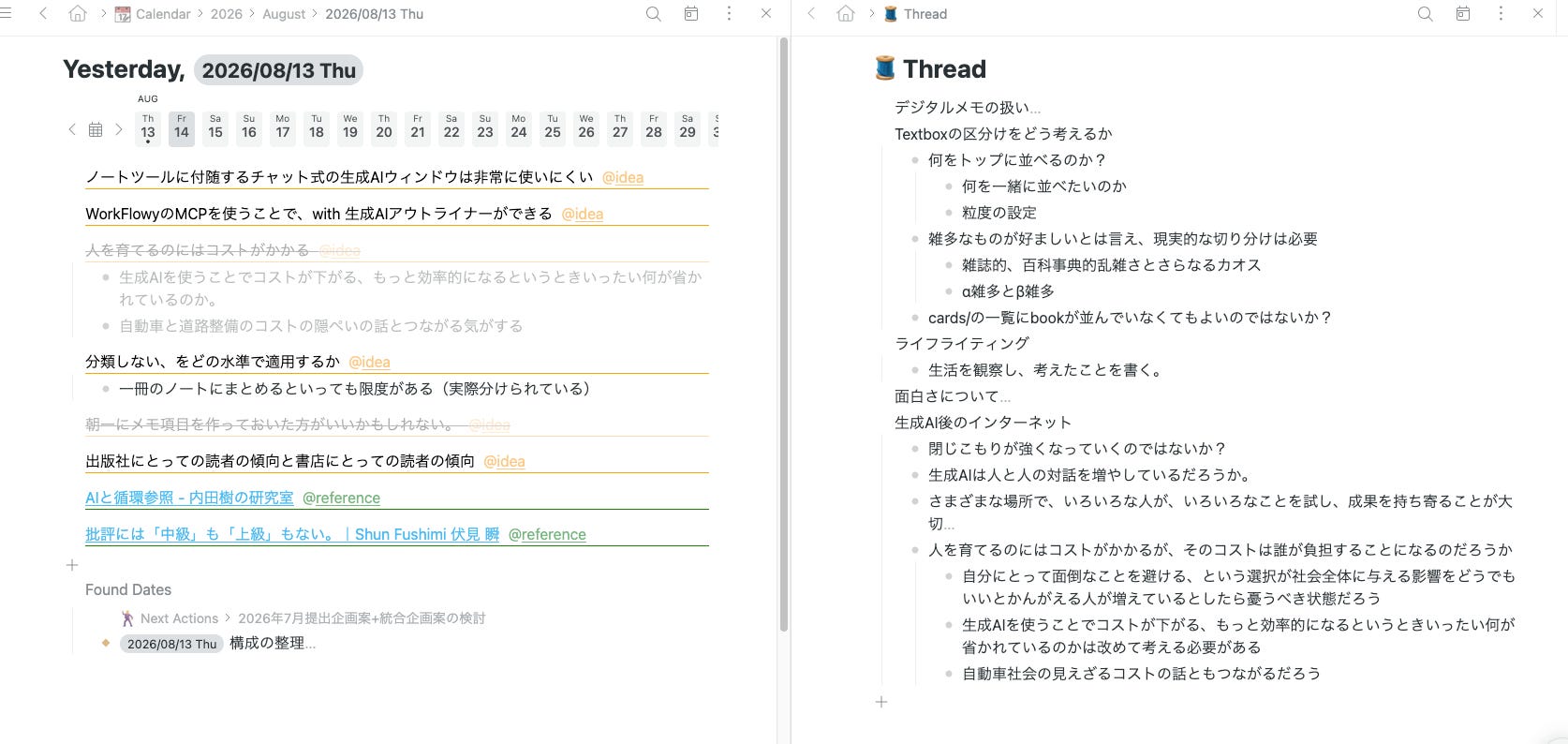Image resolution: width=1568 pixels, height=744 pixels.
Task: Select Thursday 13 in the date strip
Action: coord(148,128)
